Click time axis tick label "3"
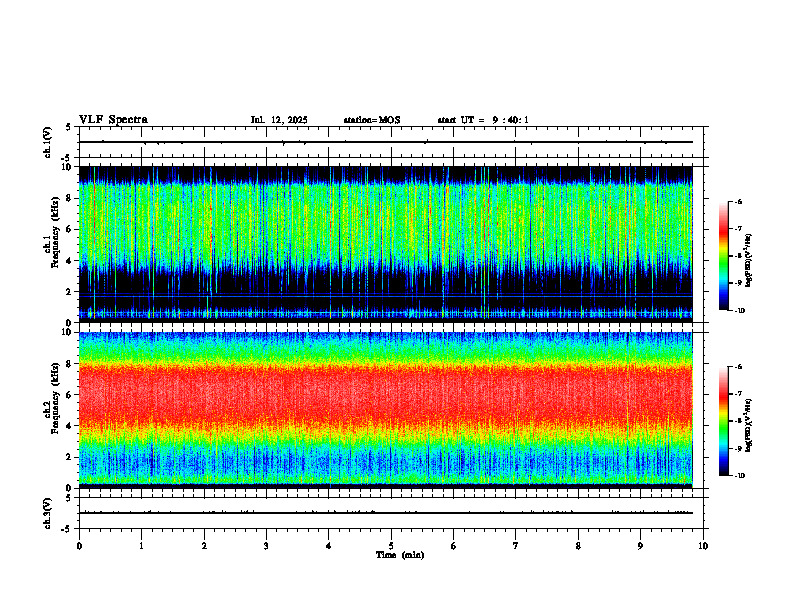Screen dimensions: 792x612 266,546
